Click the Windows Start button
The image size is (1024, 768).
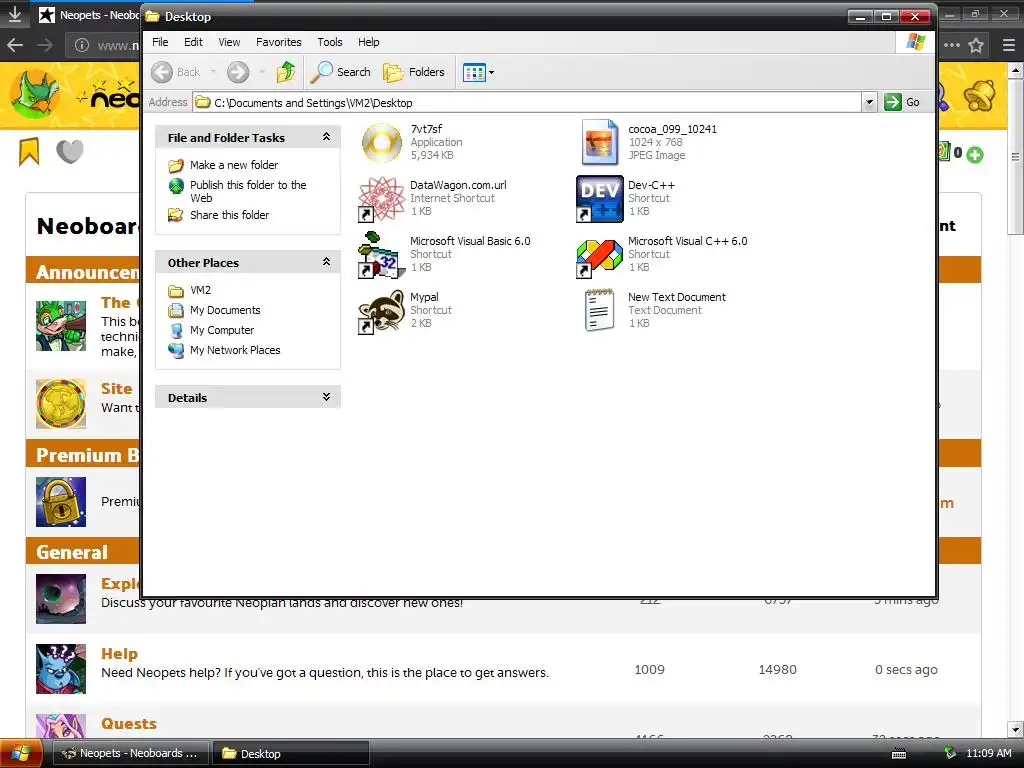tap(22, 753)
